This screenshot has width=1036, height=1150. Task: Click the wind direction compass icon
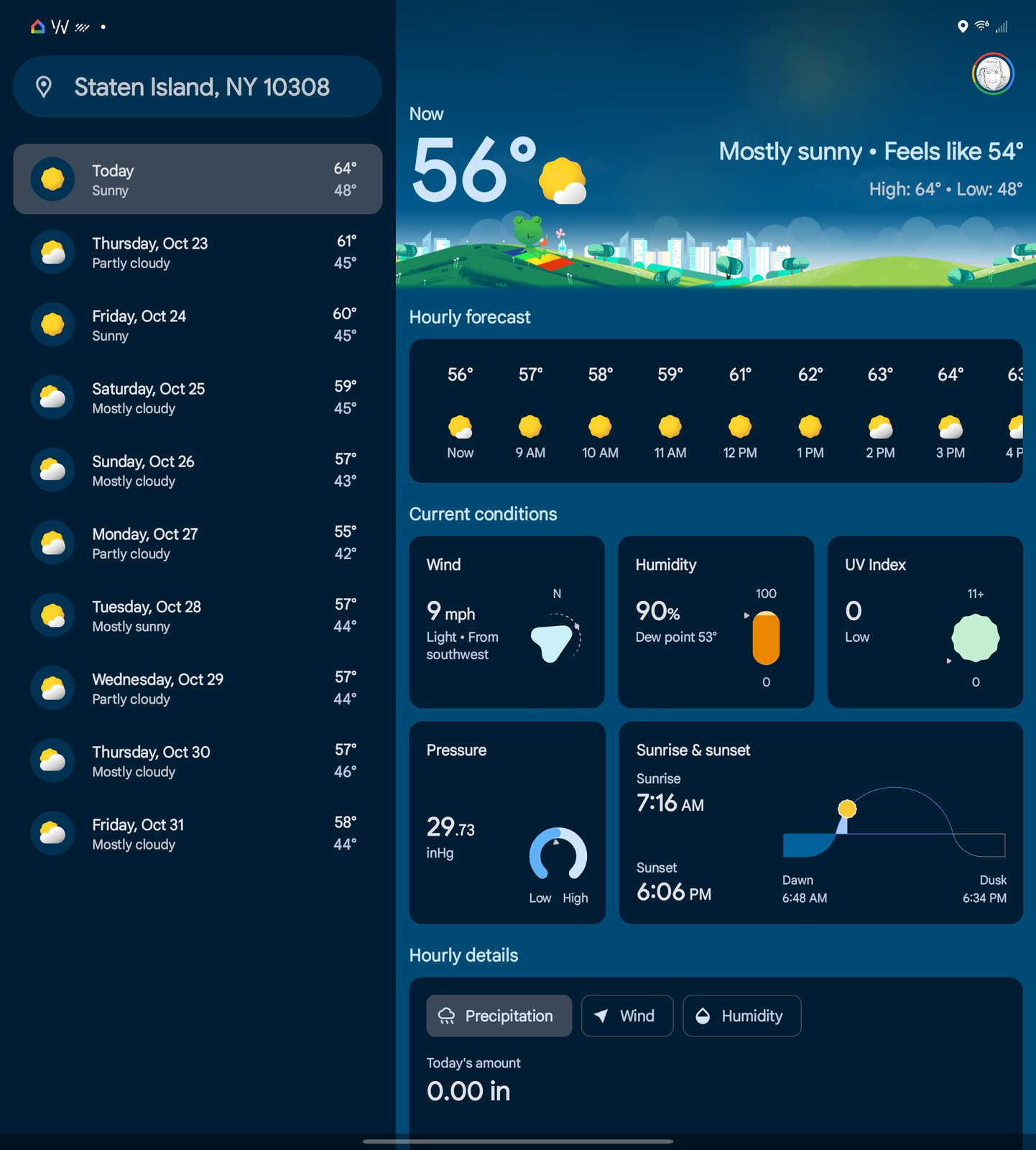tap(555, 638)
